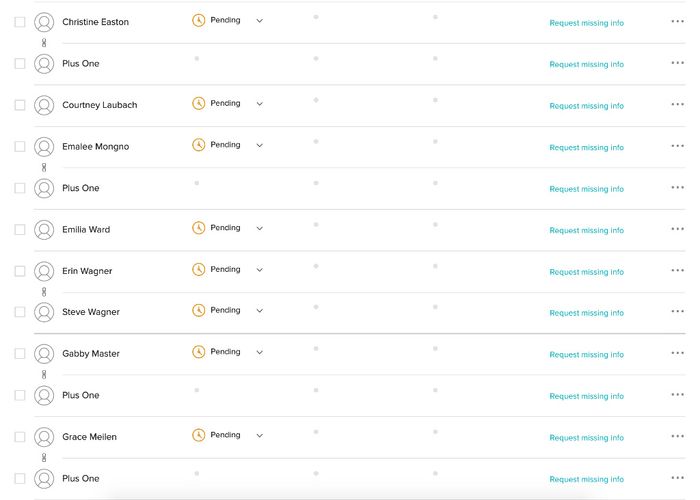Open the three-dot menu for Emalee Mongno
Image resolution: width=700 pixels, height=500 pixels.
677,146
